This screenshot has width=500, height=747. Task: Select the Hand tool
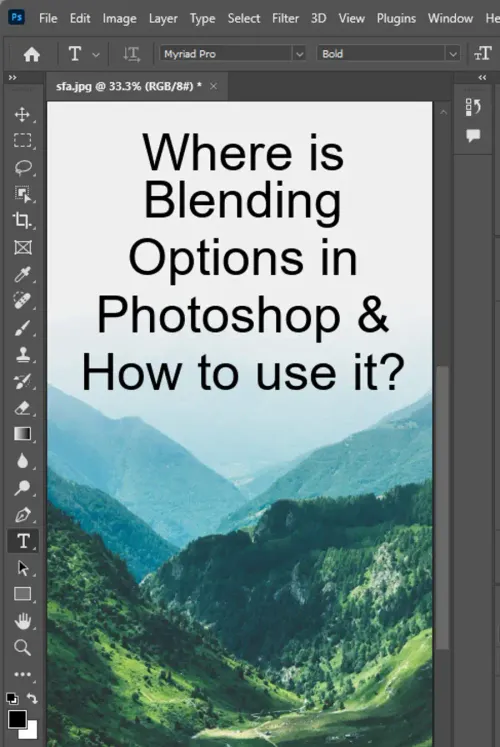22,621
